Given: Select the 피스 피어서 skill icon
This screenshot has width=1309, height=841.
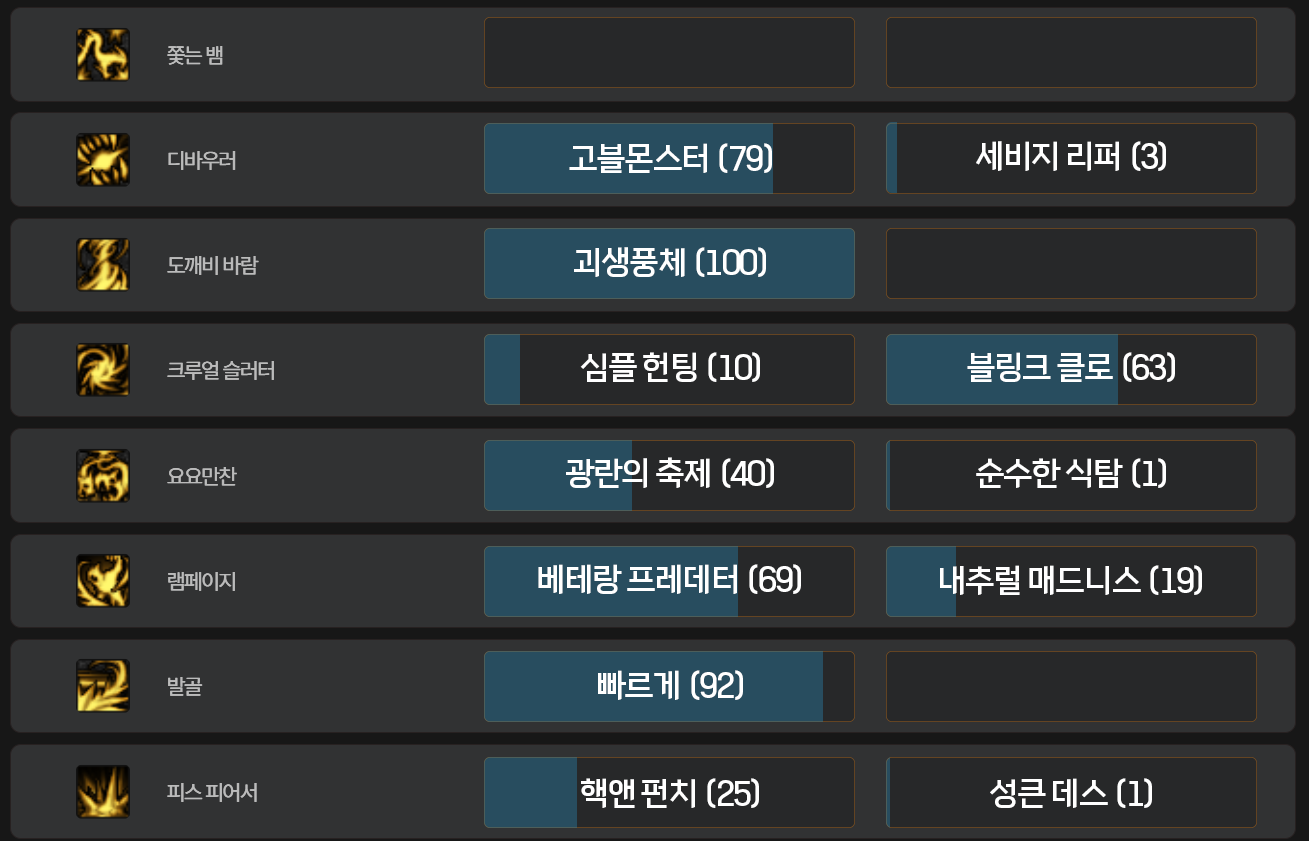Looking at the screenshot, I should 103,792.
